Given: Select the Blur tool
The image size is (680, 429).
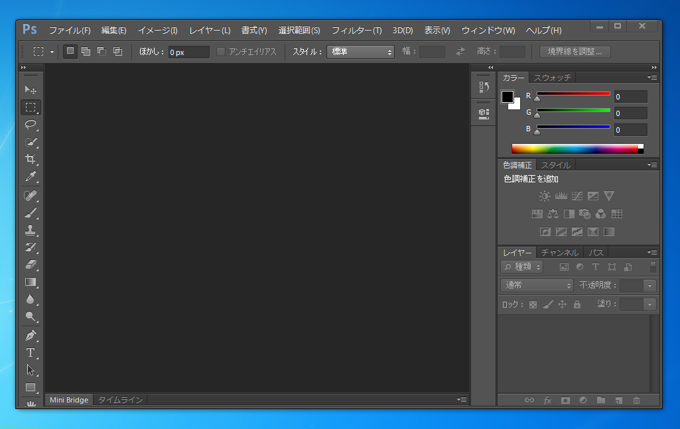Looking at the screenshot, I should coord(30,299).
